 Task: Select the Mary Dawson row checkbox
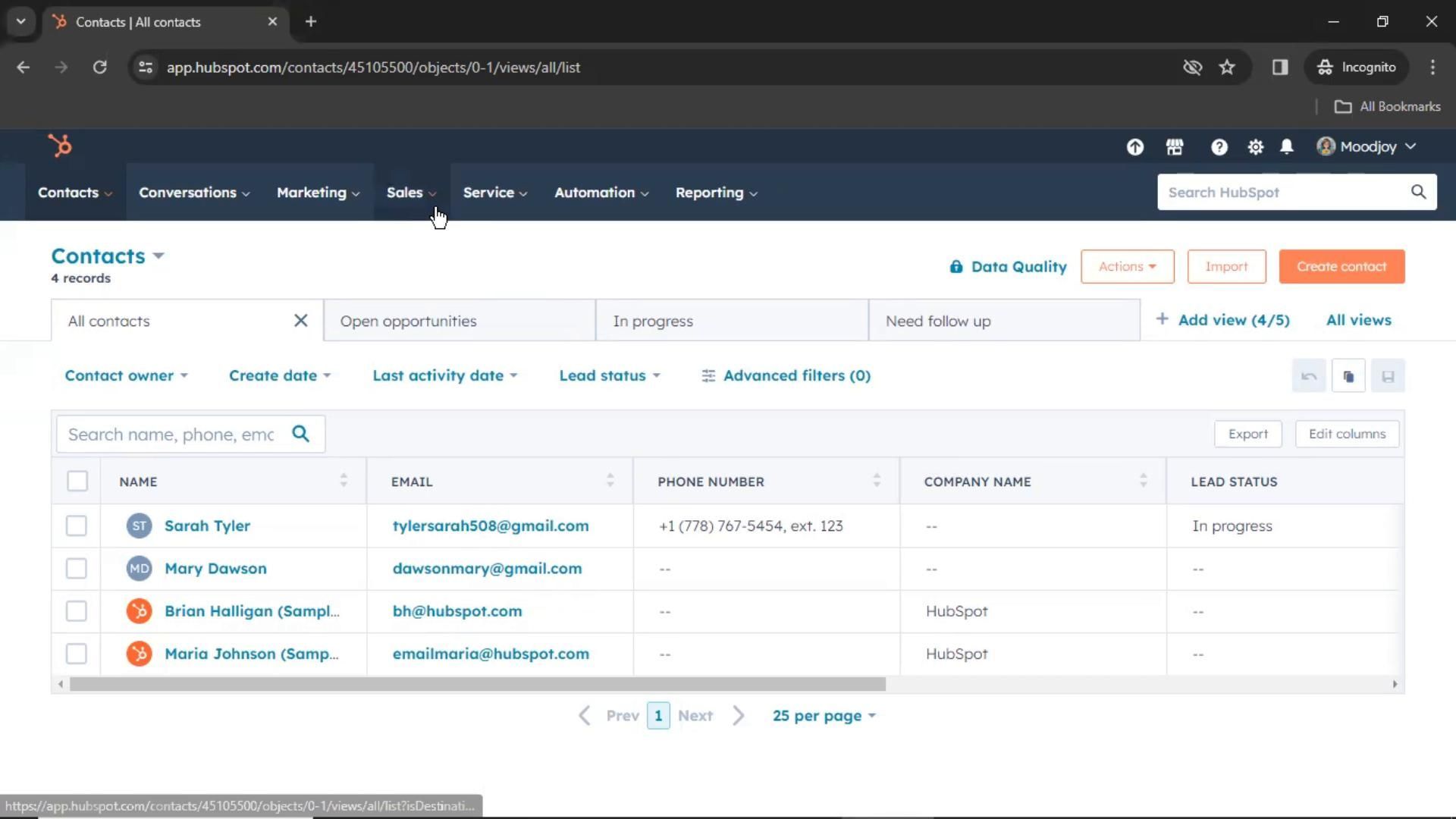tap(77, 569)
